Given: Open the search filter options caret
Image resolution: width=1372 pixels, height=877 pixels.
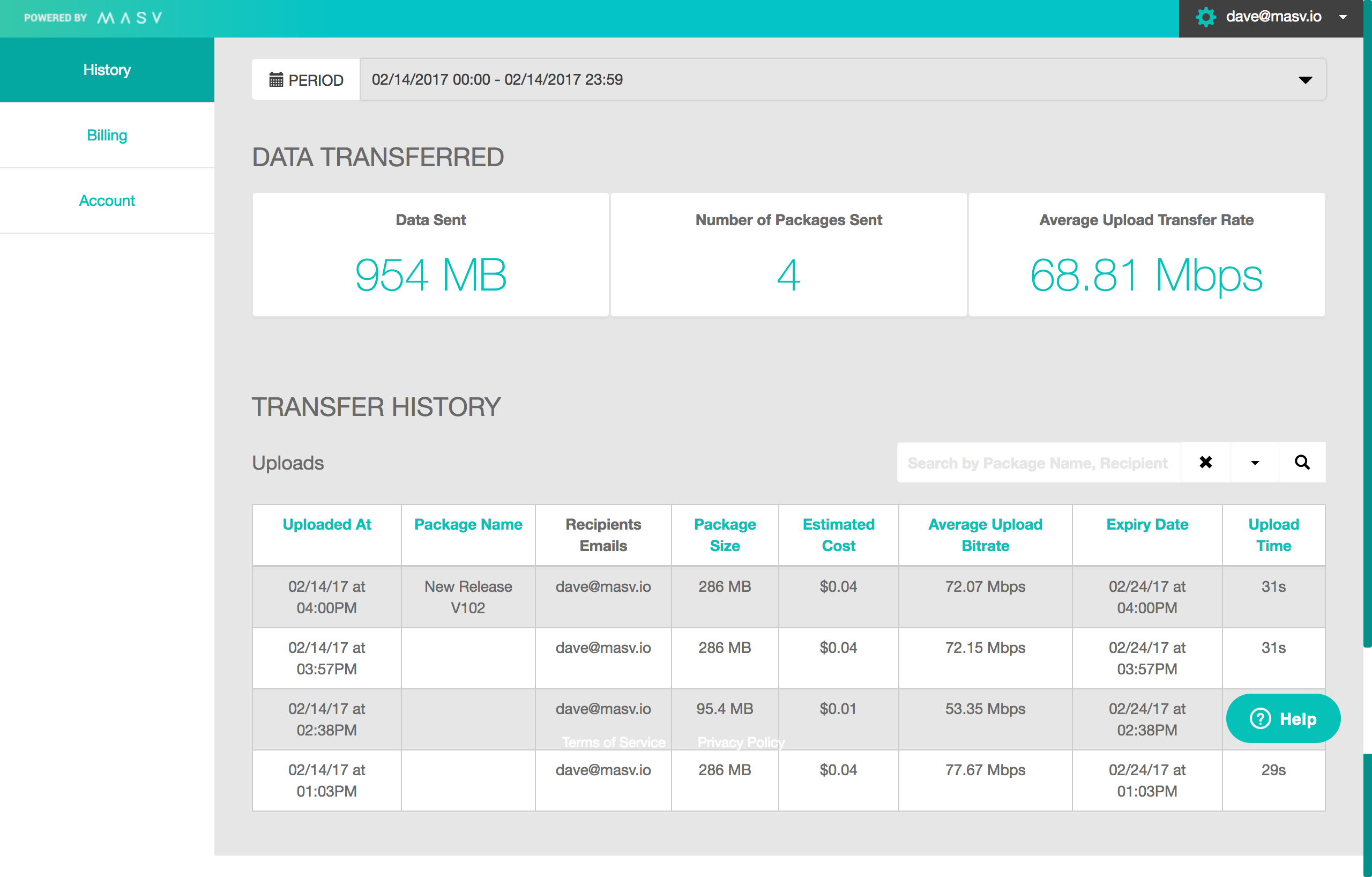Looking at the screenshot, I should tap(1254, 463).
